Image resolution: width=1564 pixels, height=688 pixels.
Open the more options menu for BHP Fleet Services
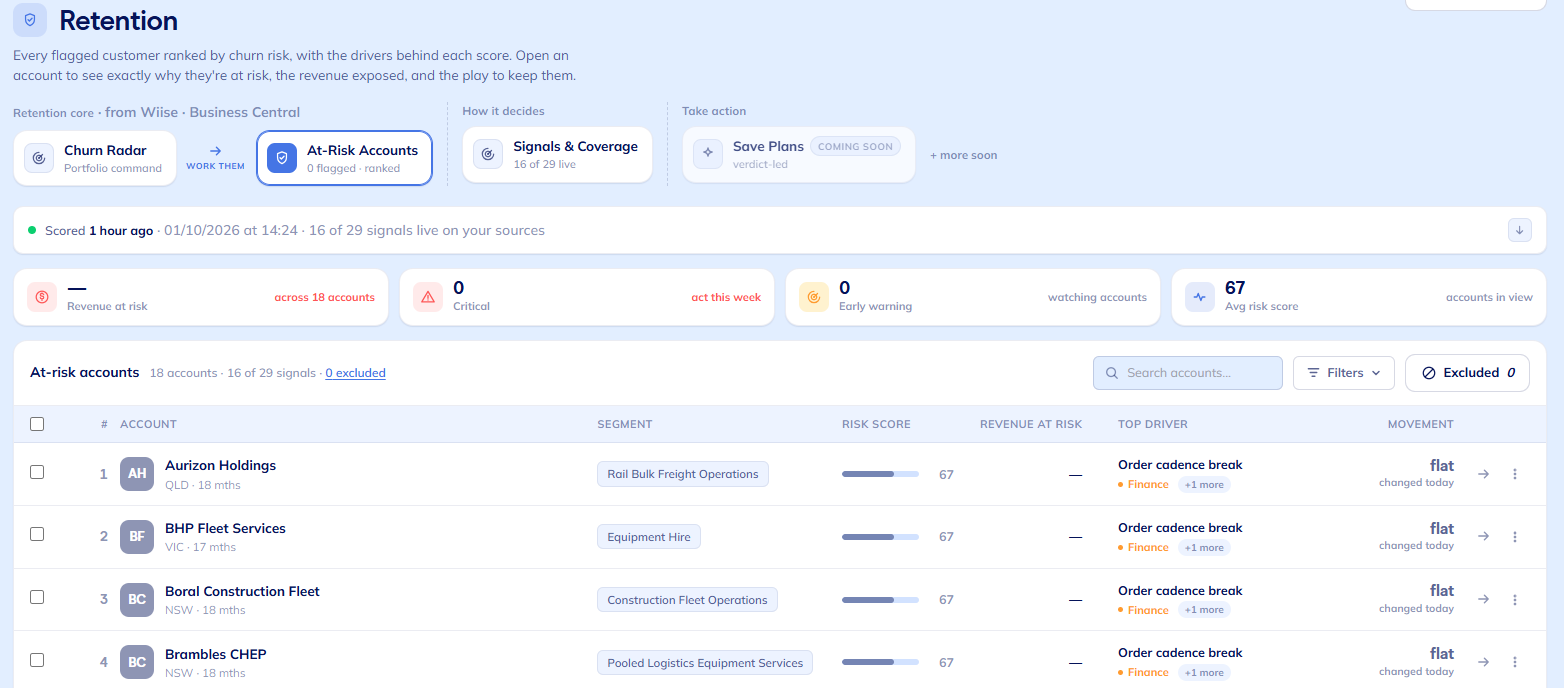(1515, 537)
